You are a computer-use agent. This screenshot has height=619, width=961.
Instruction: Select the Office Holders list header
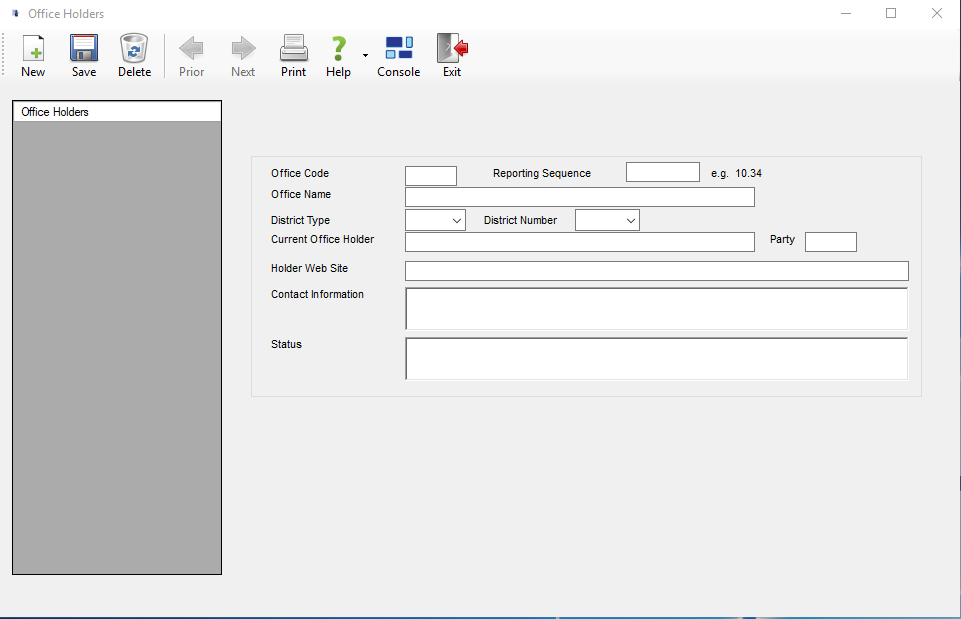(x=117, y=112)
